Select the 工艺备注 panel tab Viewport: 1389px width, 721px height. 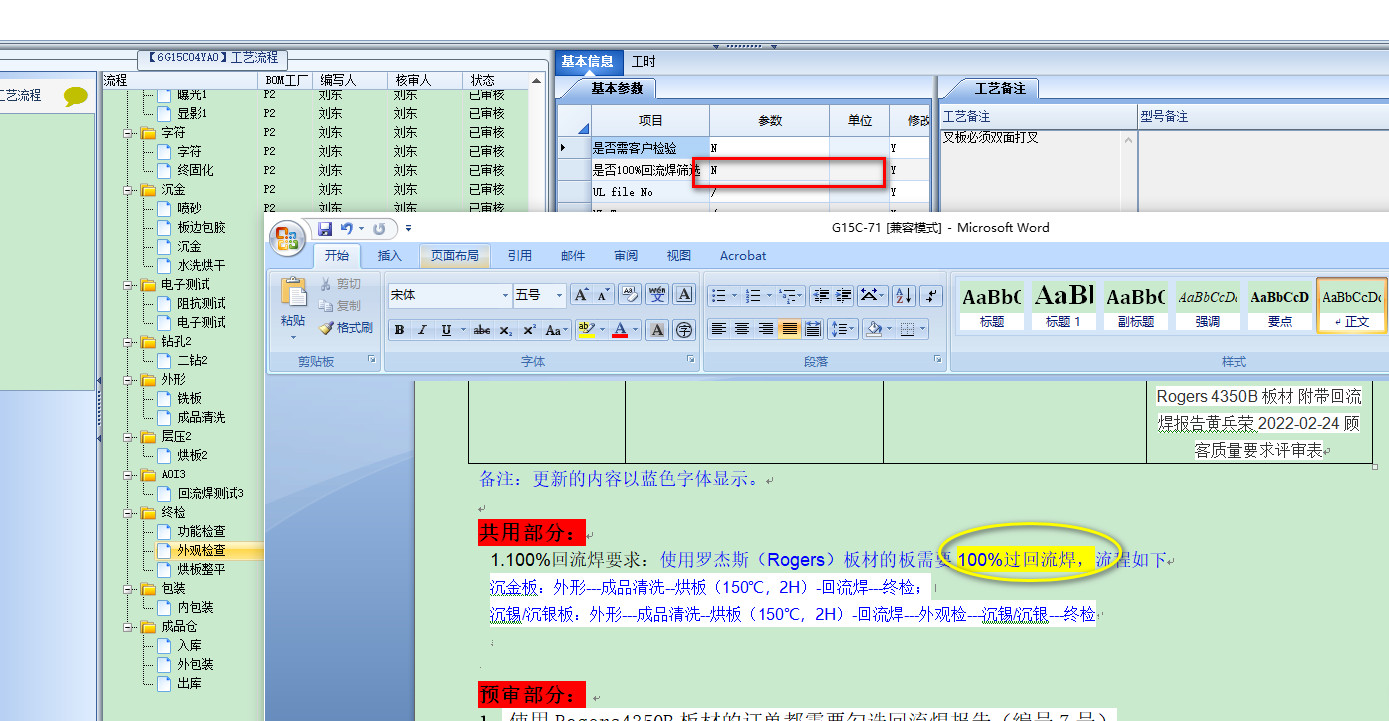[1000, 89]
